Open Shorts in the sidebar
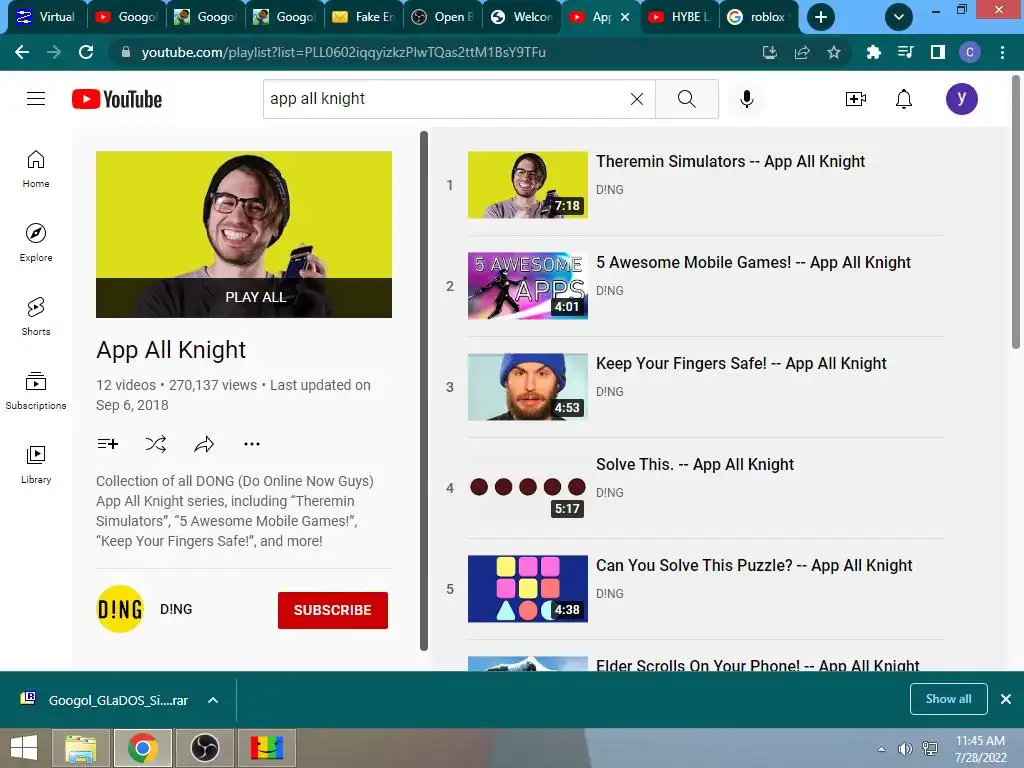Viewport: 1024px width, 768px height. tap(36, 317)
